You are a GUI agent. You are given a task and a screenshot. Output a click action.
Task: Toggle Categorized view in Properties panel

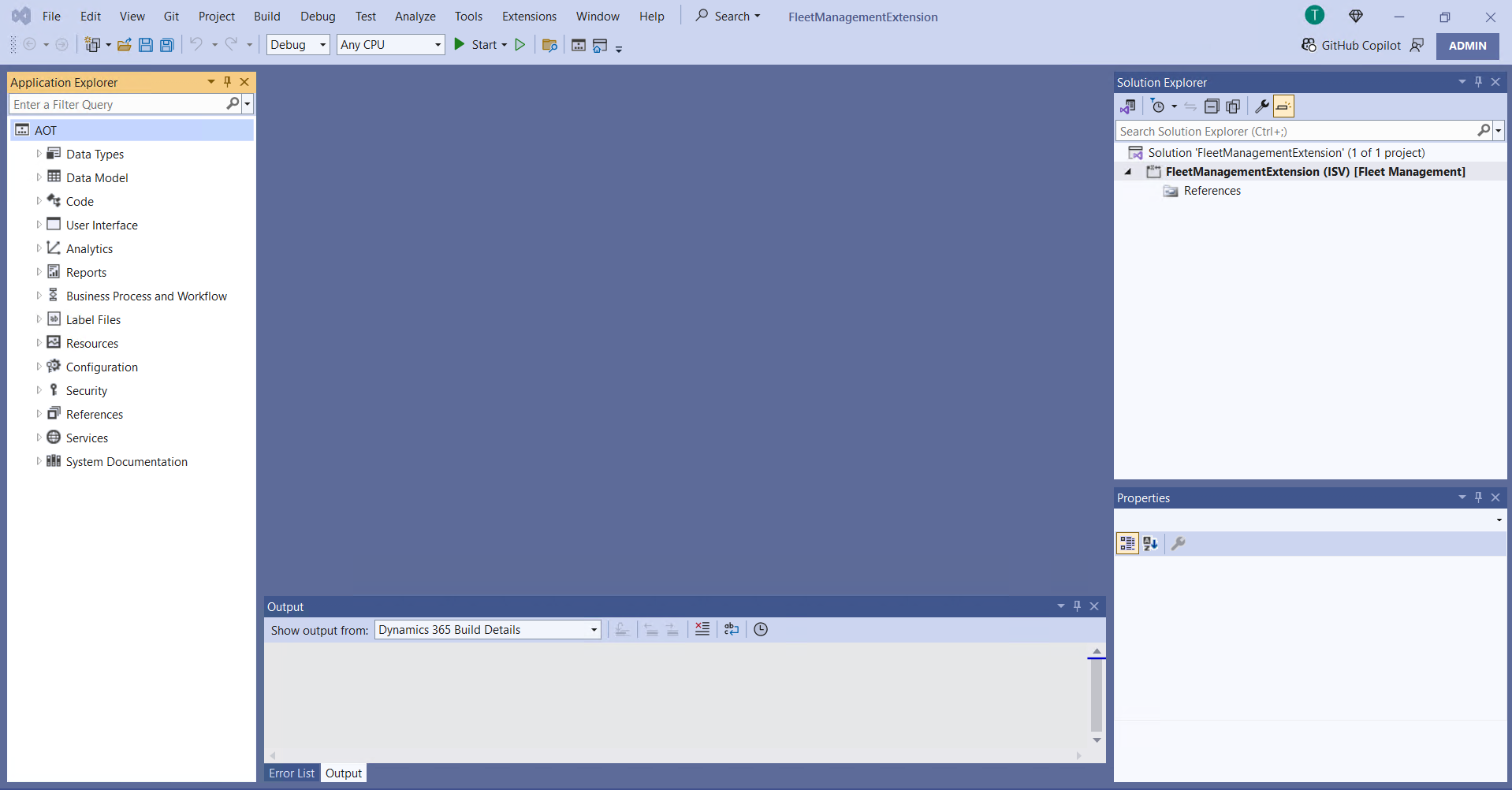(x=1127, y=543)
